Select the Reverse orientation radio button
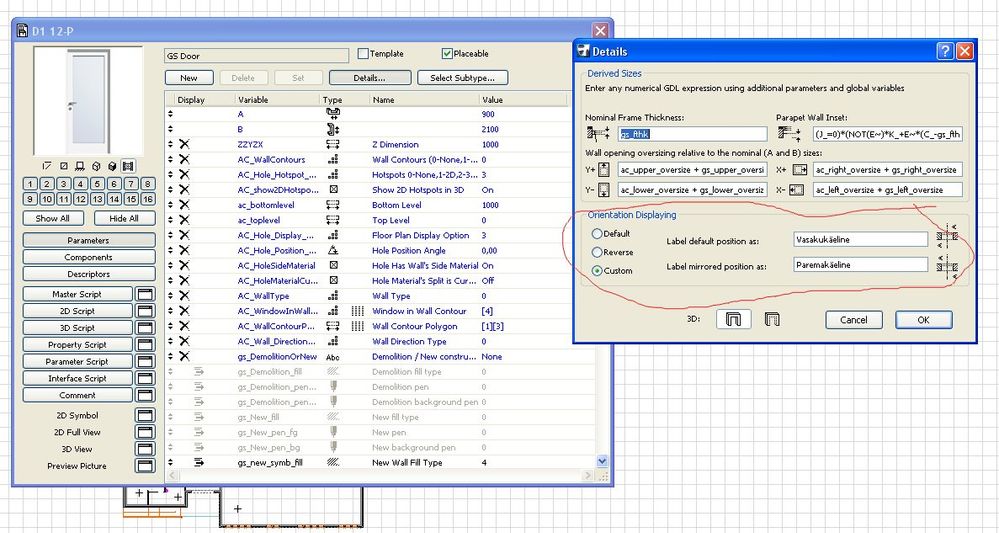The width and height of the screenshot is (999, 533). (x=597, y=252)
